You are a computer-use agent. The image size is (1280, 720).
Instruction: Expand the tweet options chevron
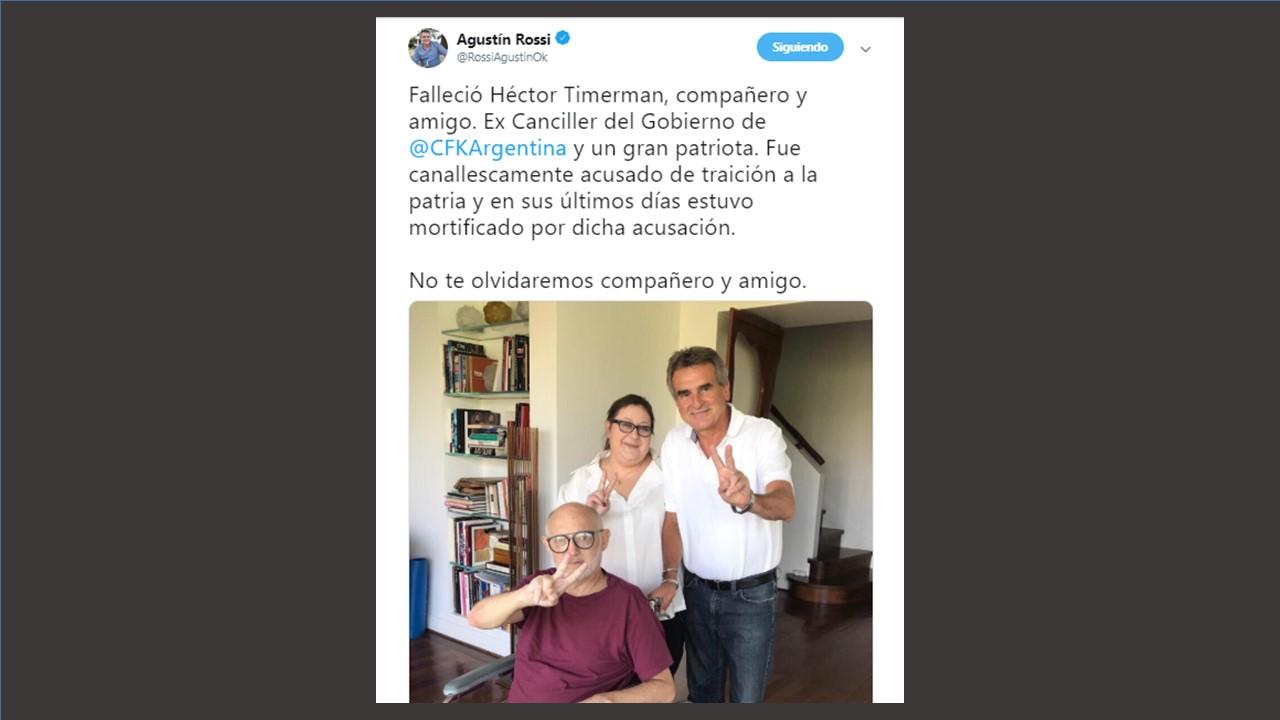865,49
